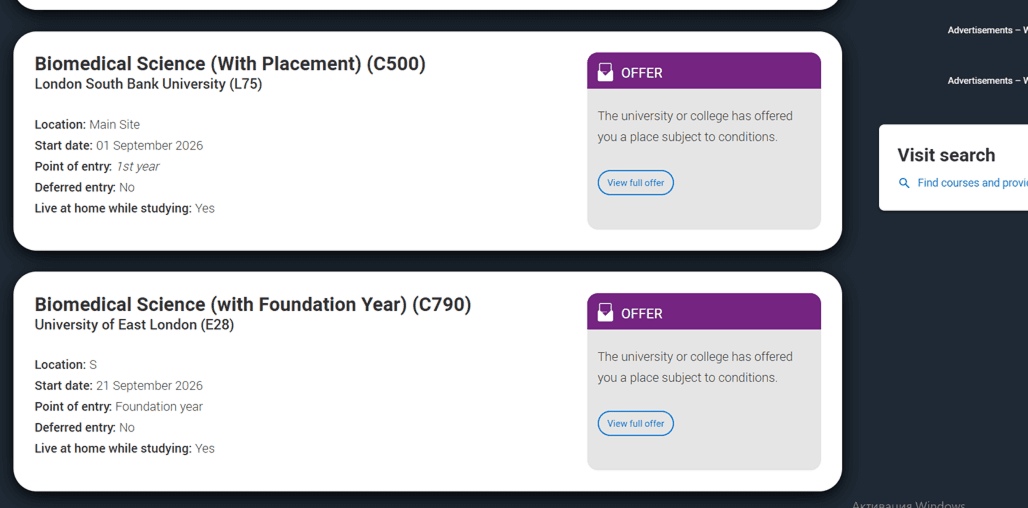1028x508 pixels.
Task: Click the purple OFFER label for course C790
Action: point(642,314)
